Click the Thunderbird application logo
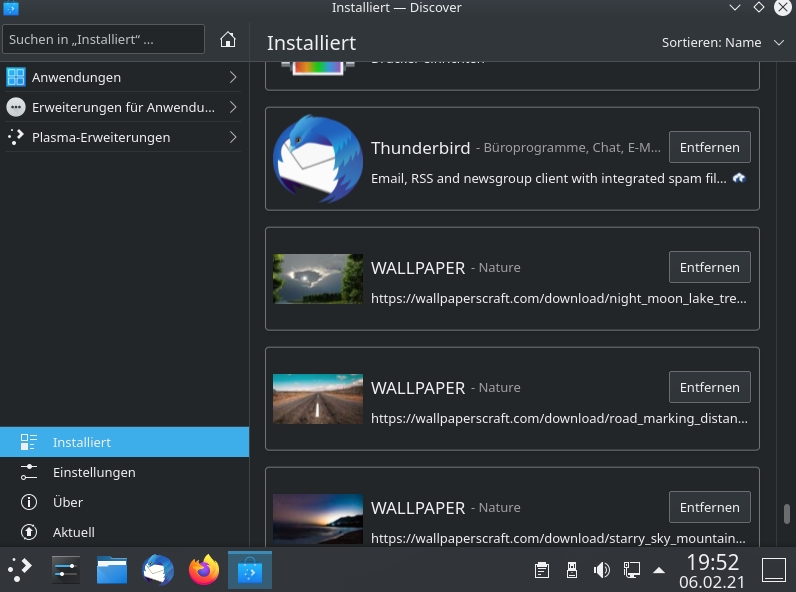 [318, 159]
